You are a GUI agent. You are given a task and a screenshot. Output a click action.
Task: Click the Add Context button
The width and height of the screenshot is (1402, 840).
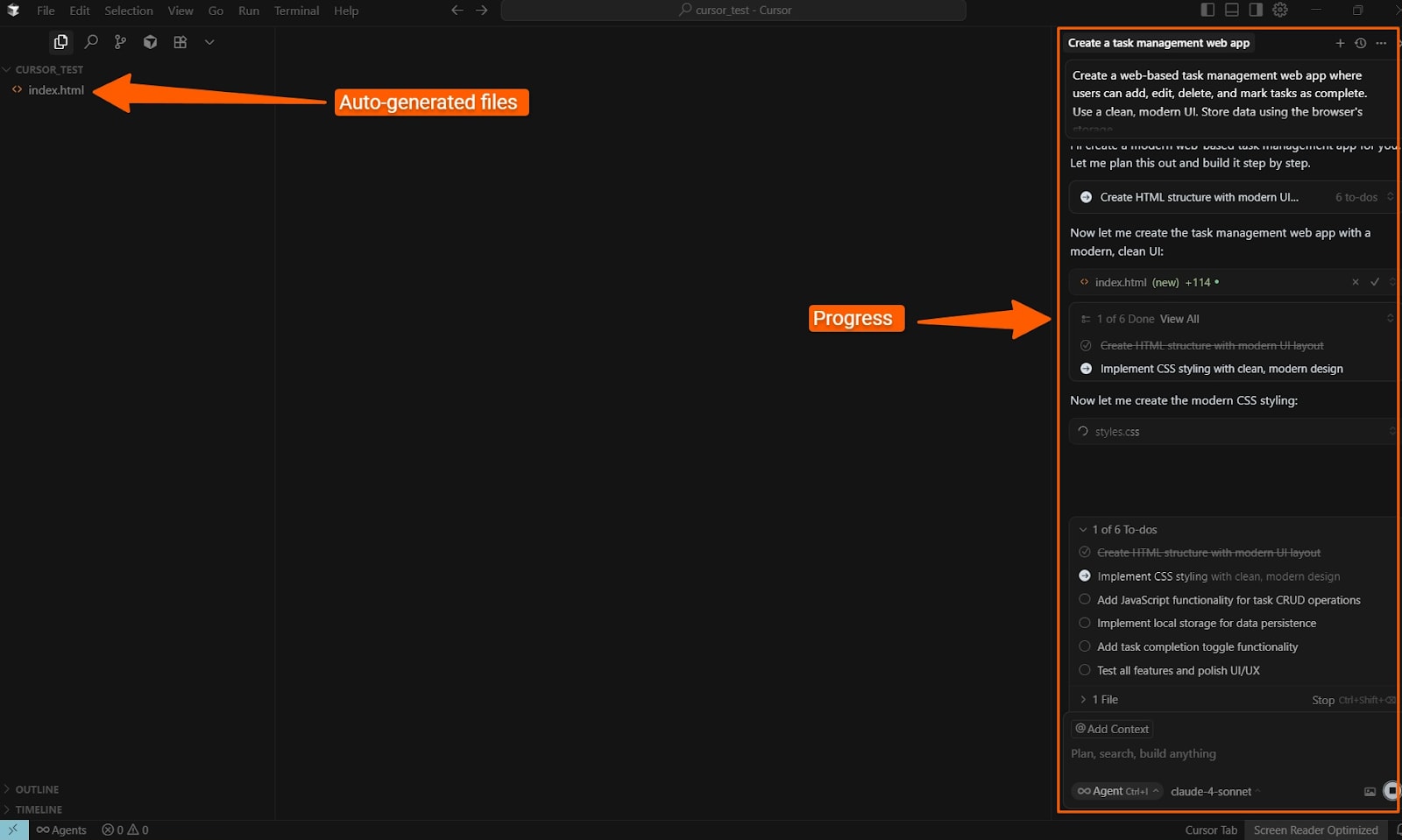click(x=1112, y=729)
